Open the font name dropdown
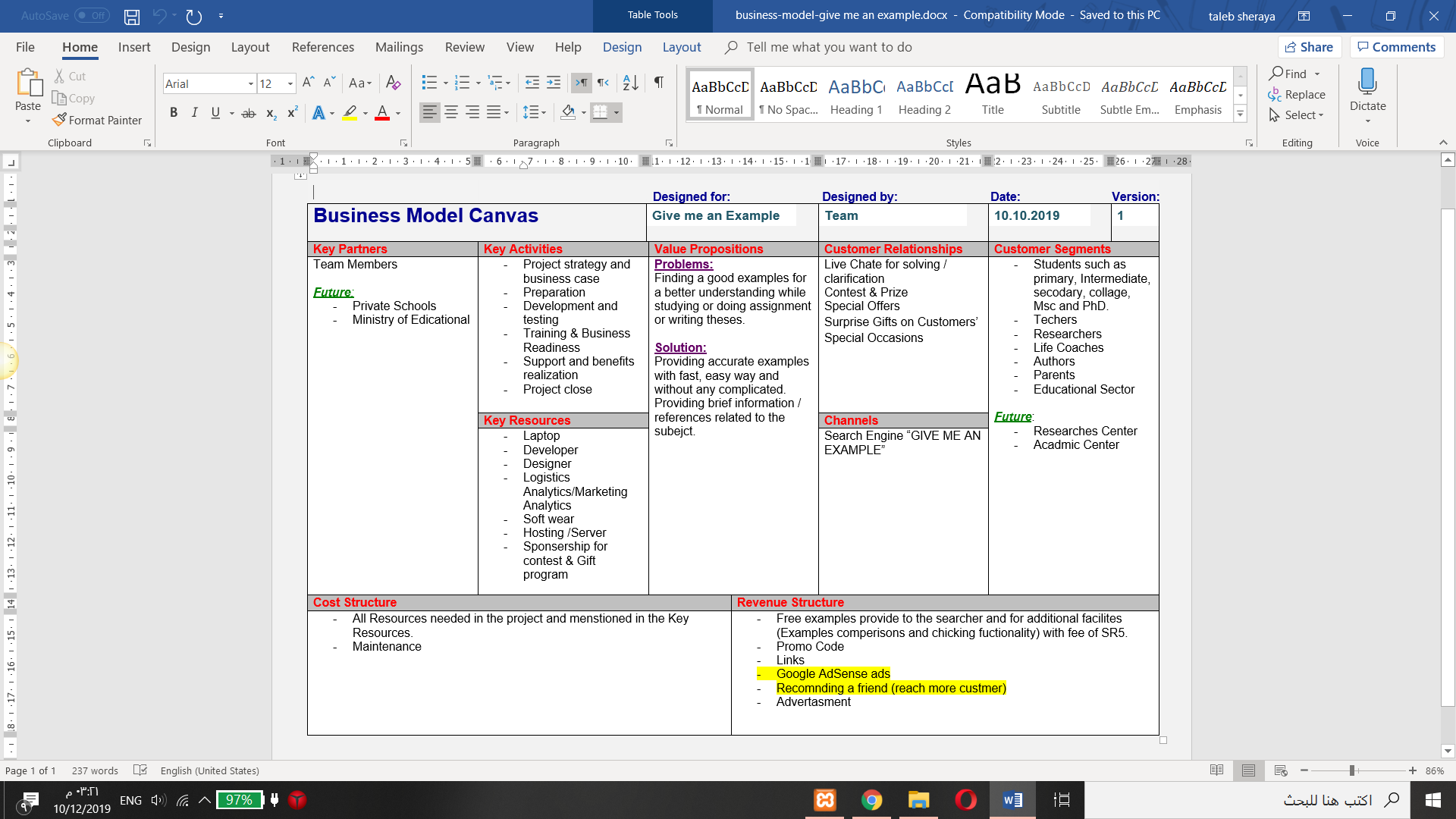Image resolution: width=1456 pixels, height=819 pixels. (250, 84)
